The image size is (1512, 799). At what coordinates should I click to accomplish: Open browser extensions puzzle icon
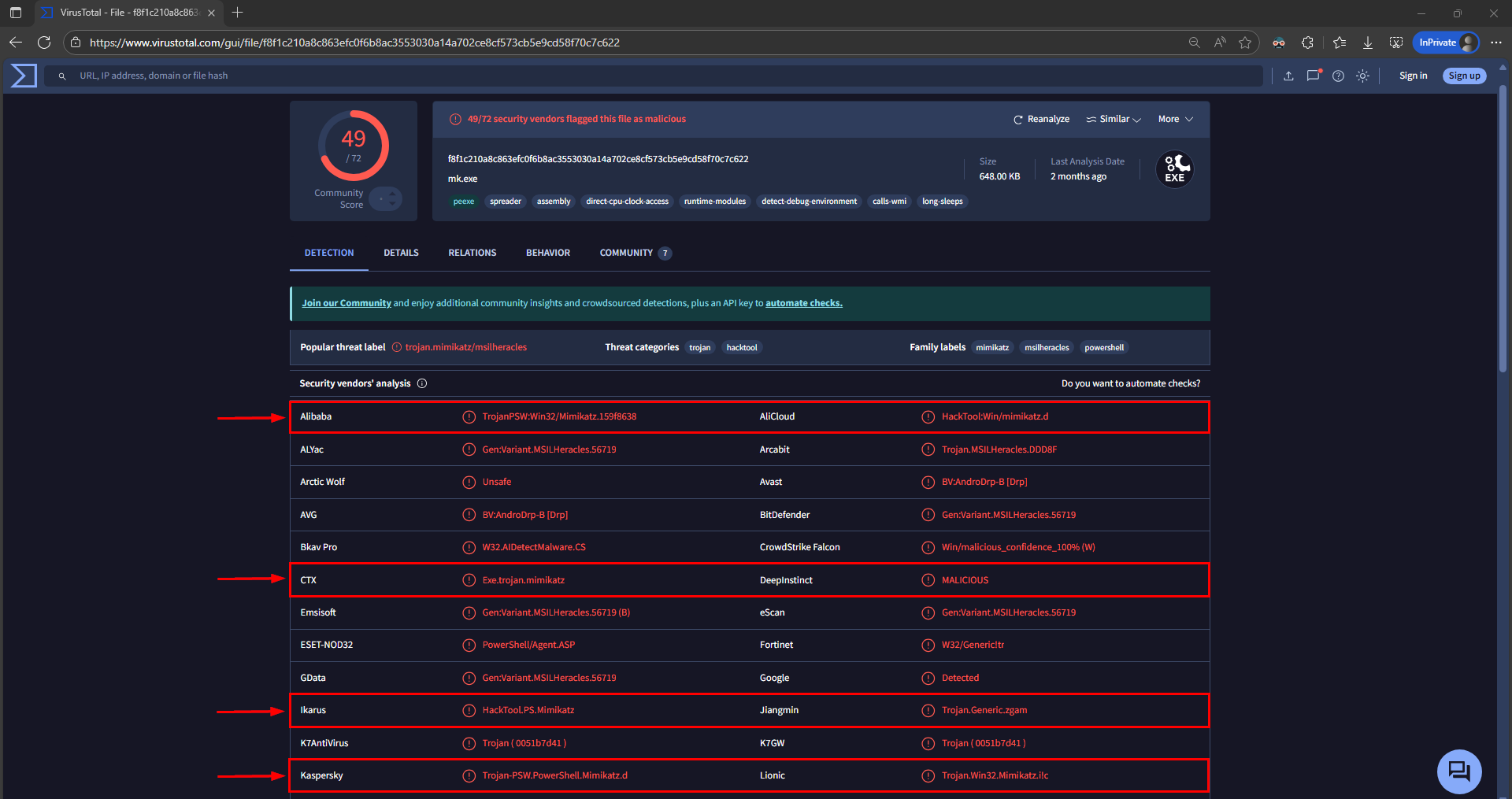tap(1307, 43)
